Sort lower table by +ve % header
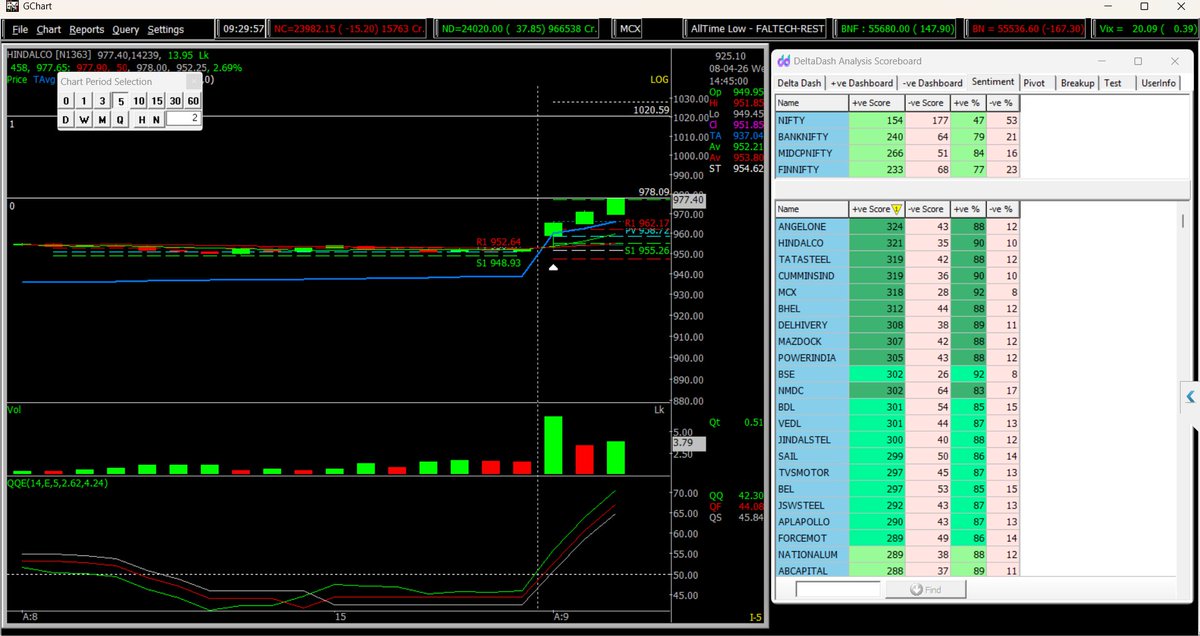1200x636 pixels. 966,209
